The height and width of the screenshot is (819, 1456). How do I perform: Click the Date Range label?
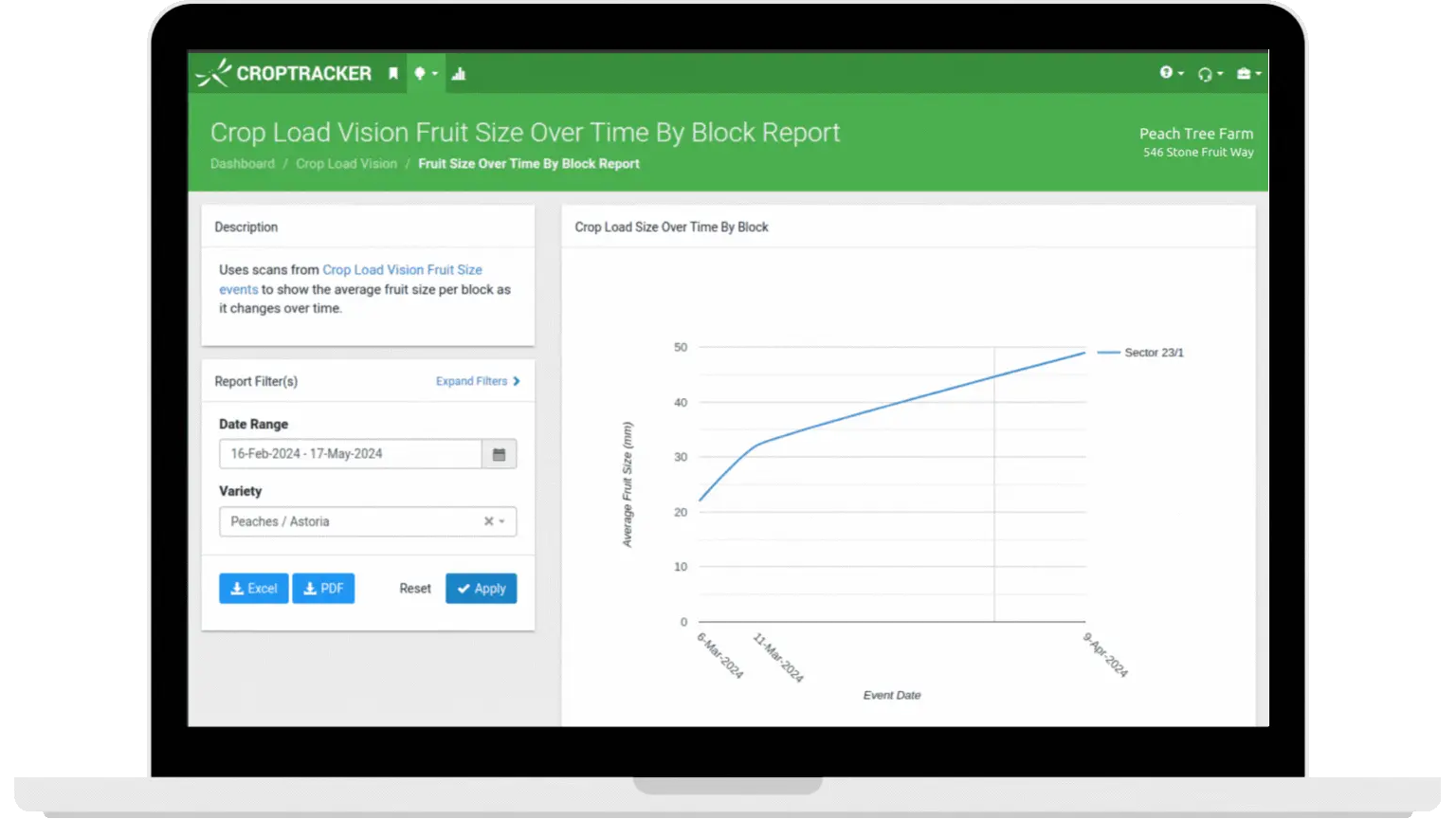point(254,425)
